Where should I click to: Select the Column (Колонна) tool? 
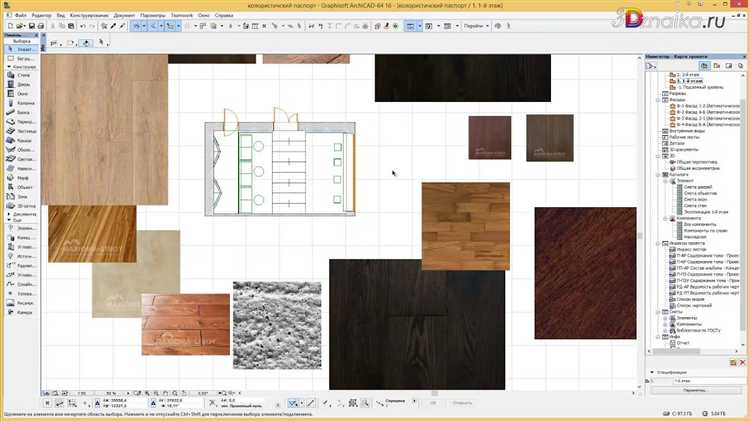21,103
